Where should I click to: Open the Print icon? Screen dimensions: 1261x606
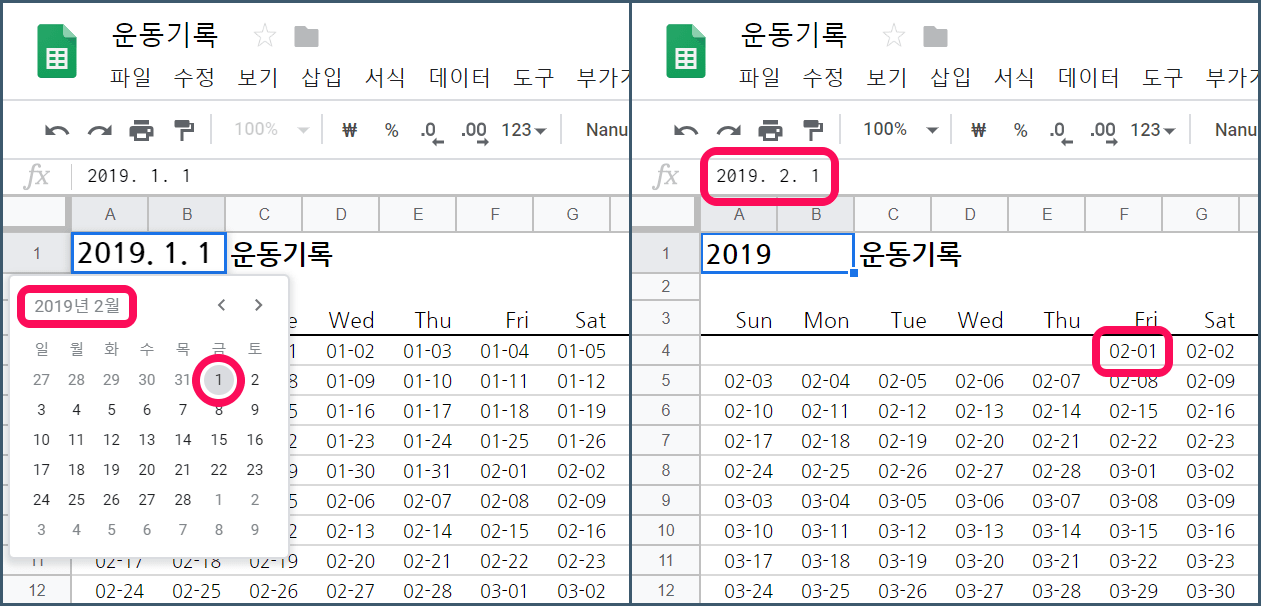click(x=141, y=130)
